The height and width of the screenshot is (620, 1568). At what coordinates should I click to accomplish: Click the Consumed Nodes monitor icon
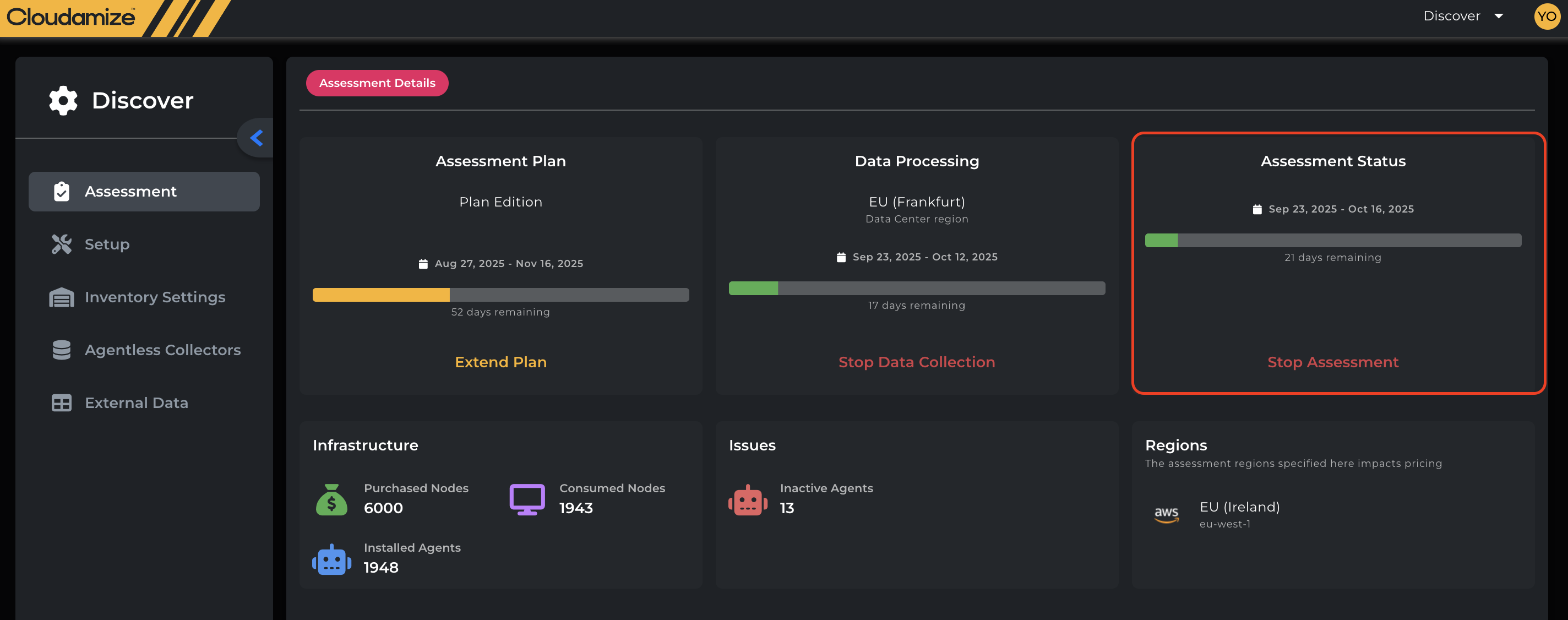[x=526, y=499]
